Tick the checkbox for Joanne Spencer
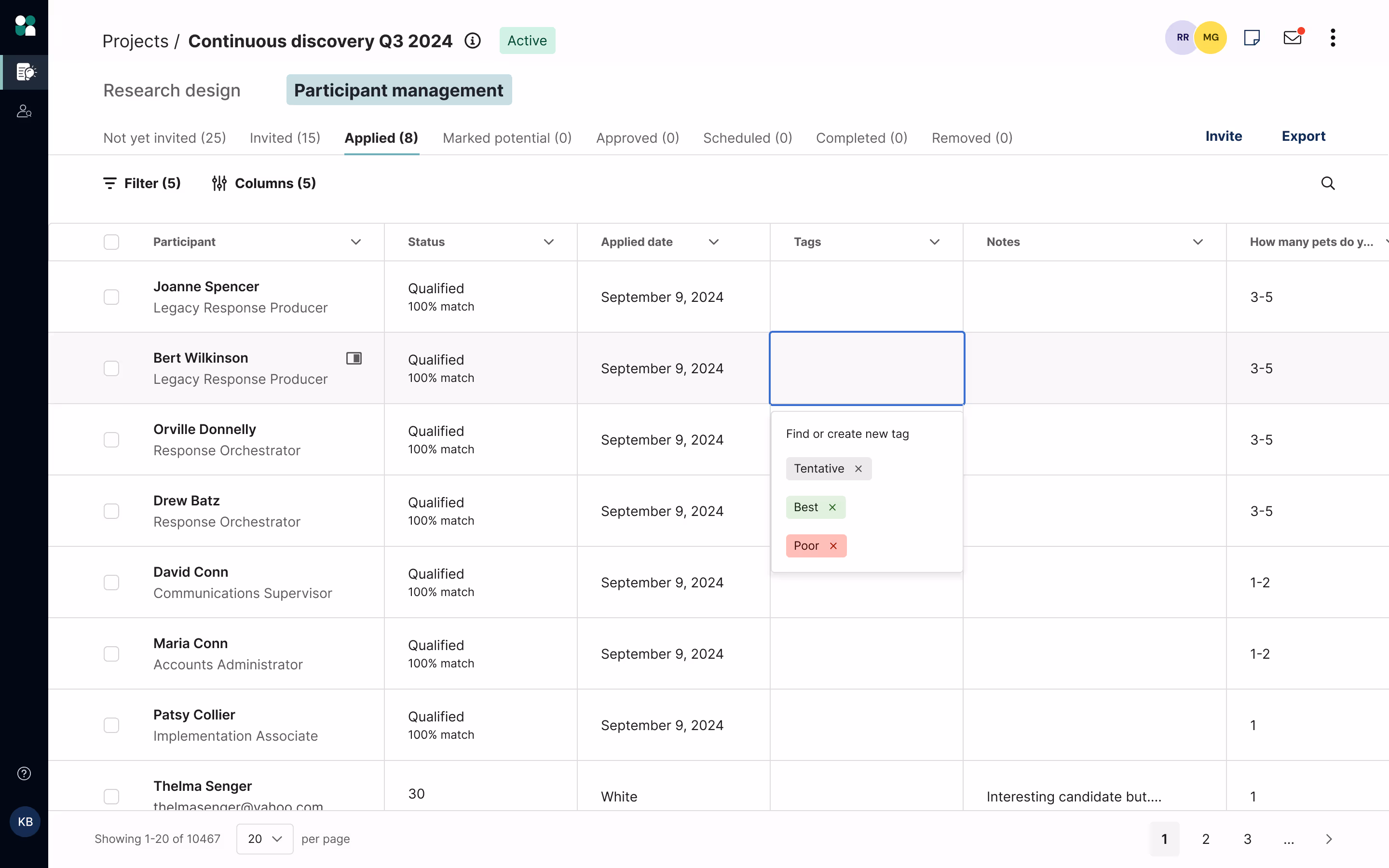 111,297
